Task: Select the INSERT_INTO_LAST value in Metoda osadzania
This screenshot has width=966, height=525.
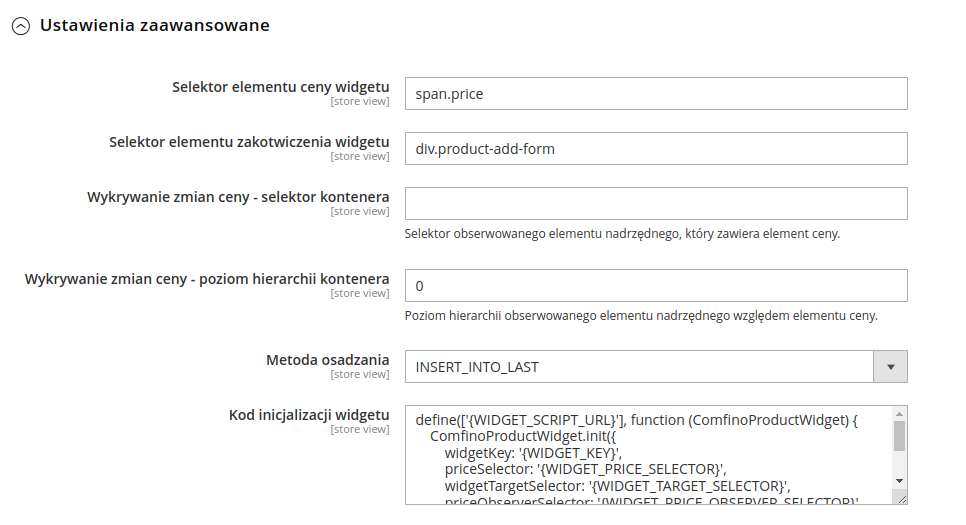Action: (640, 367)
